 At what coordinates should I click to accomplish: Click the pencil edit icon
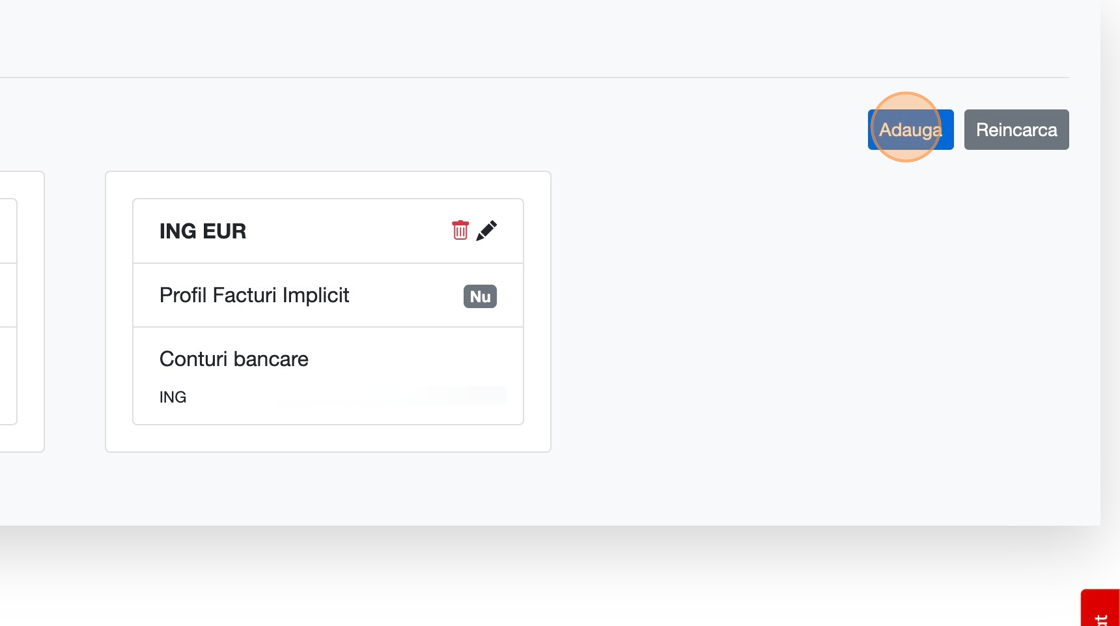[x=487, y=230]
